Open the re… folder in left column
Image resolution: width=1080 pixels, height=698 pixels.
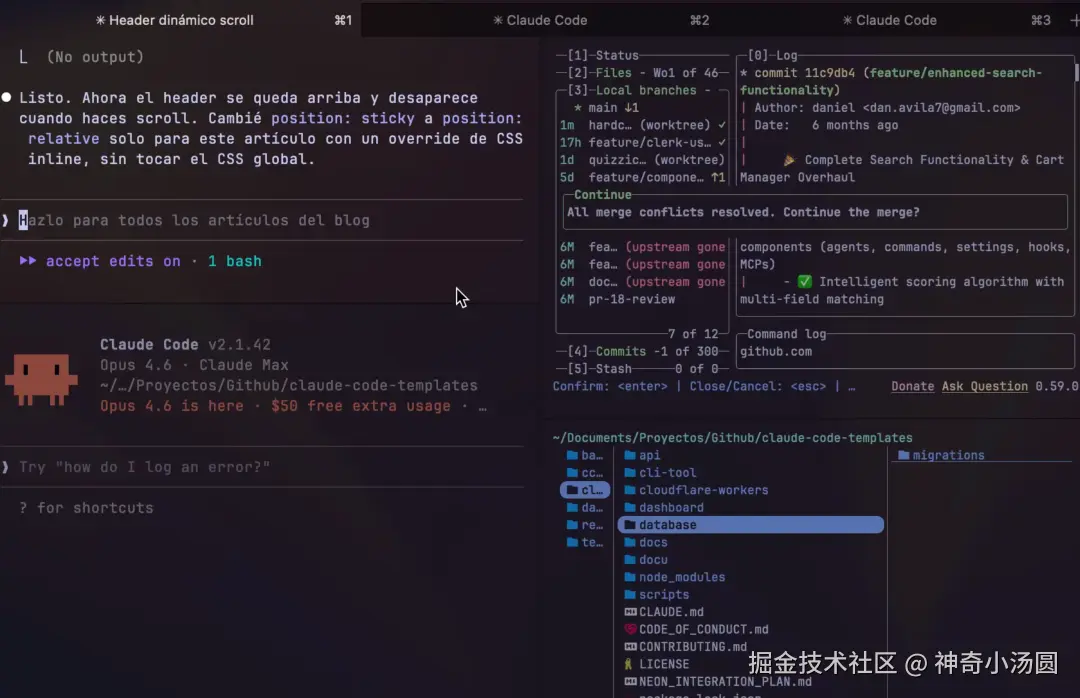point(584,524)
